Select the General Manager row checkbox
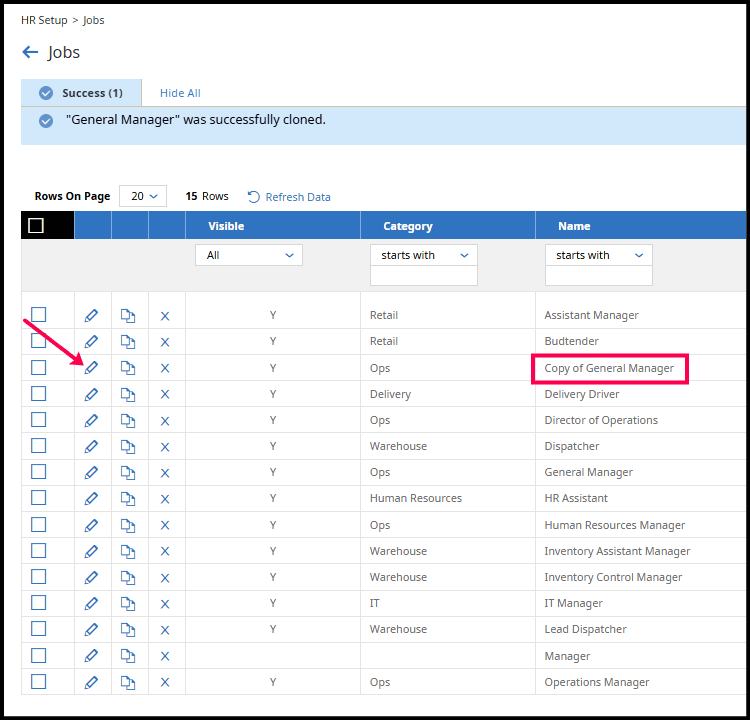 [38, 472]
